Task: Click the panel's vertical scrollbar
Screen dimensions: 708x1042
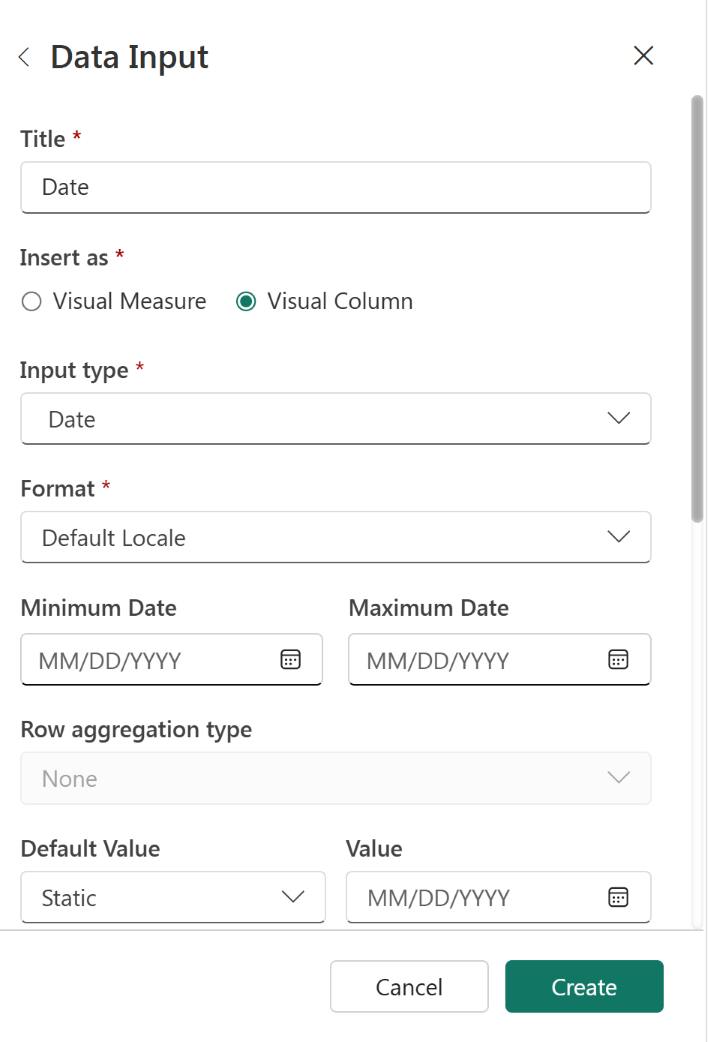Action: [697, 309]
